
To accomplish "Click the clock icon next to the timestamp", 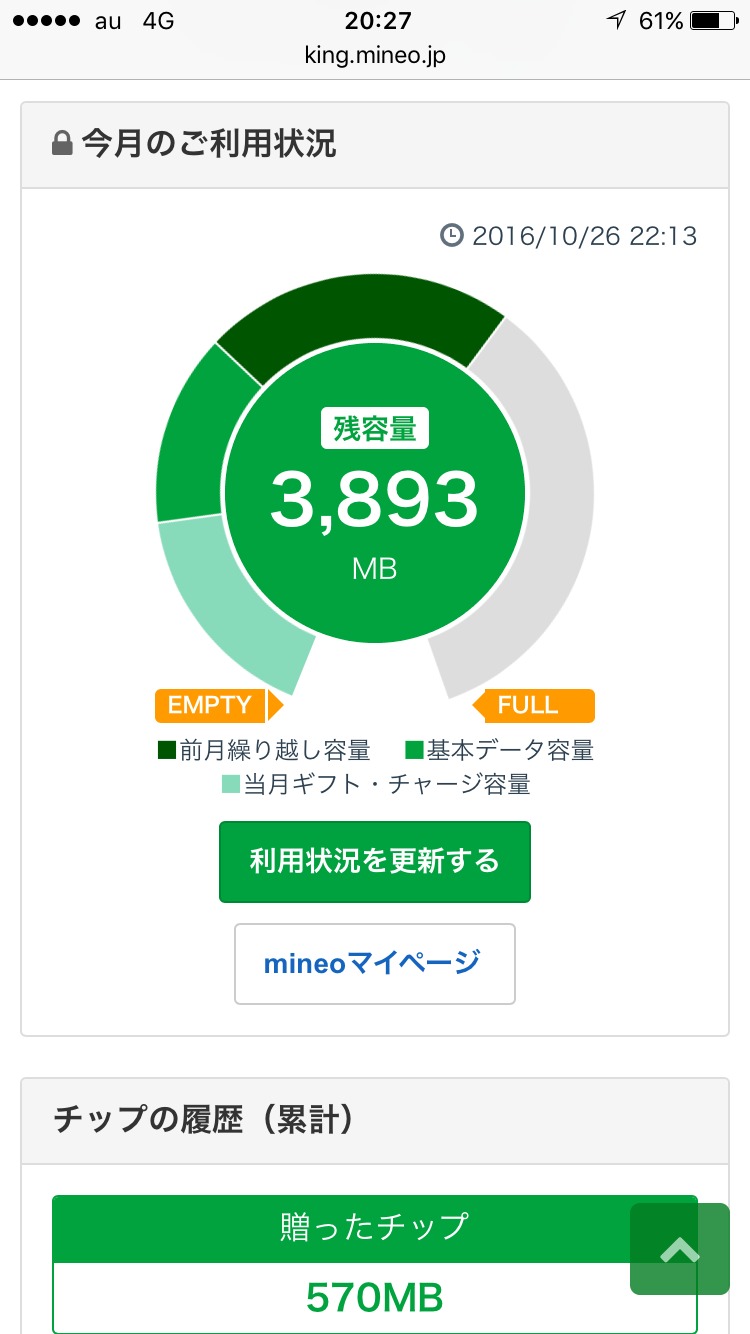I will [452, 236].
